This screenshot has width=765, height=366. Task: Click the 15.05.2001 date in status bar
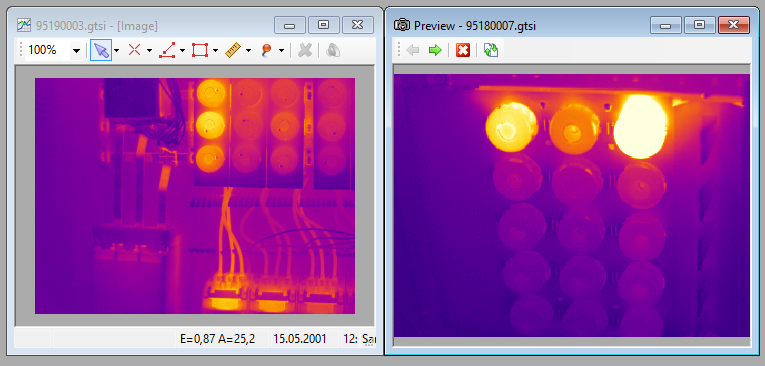300,339
